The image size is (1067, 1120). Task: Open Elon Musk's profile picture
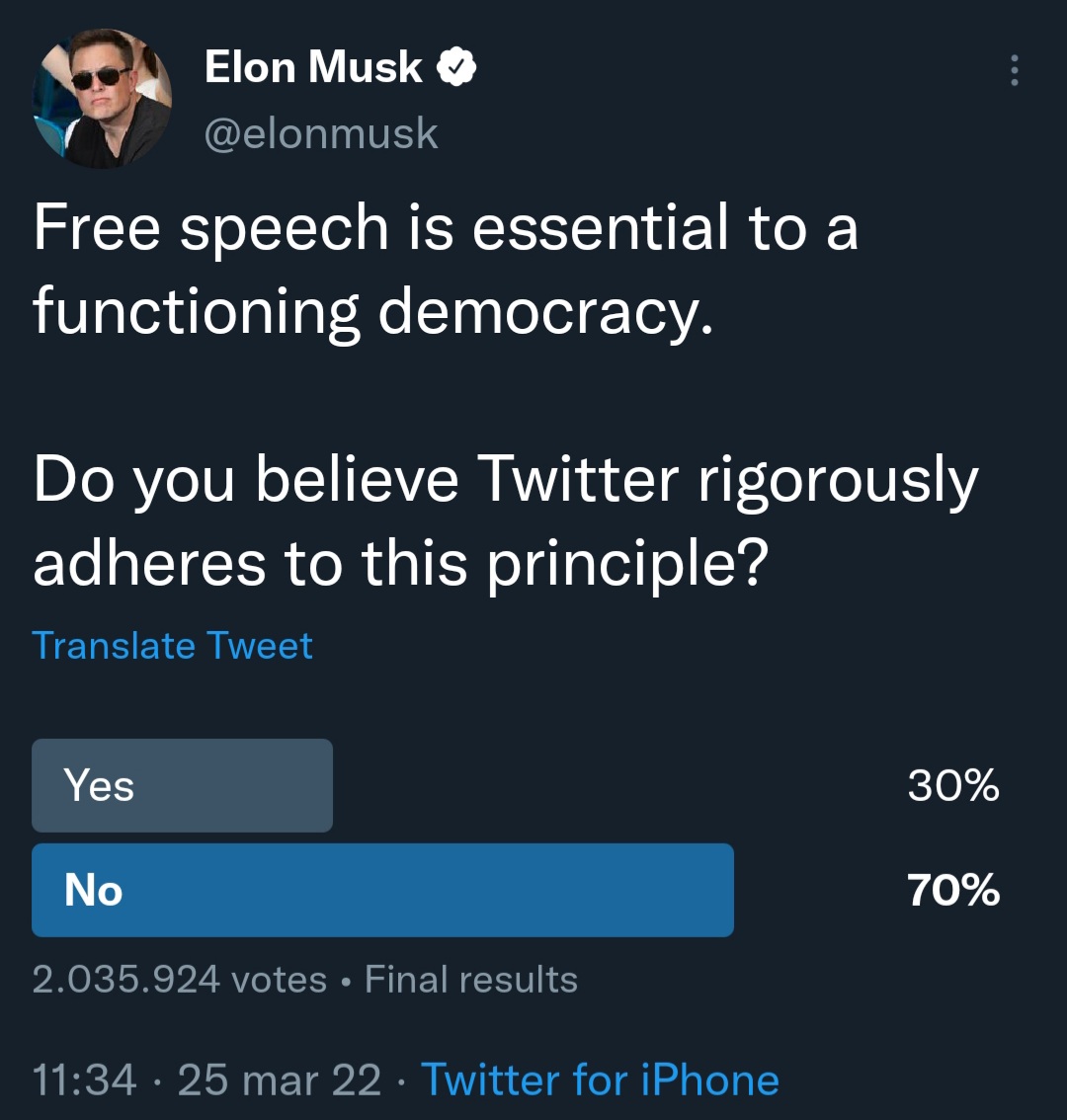click(x=102, y=99)
